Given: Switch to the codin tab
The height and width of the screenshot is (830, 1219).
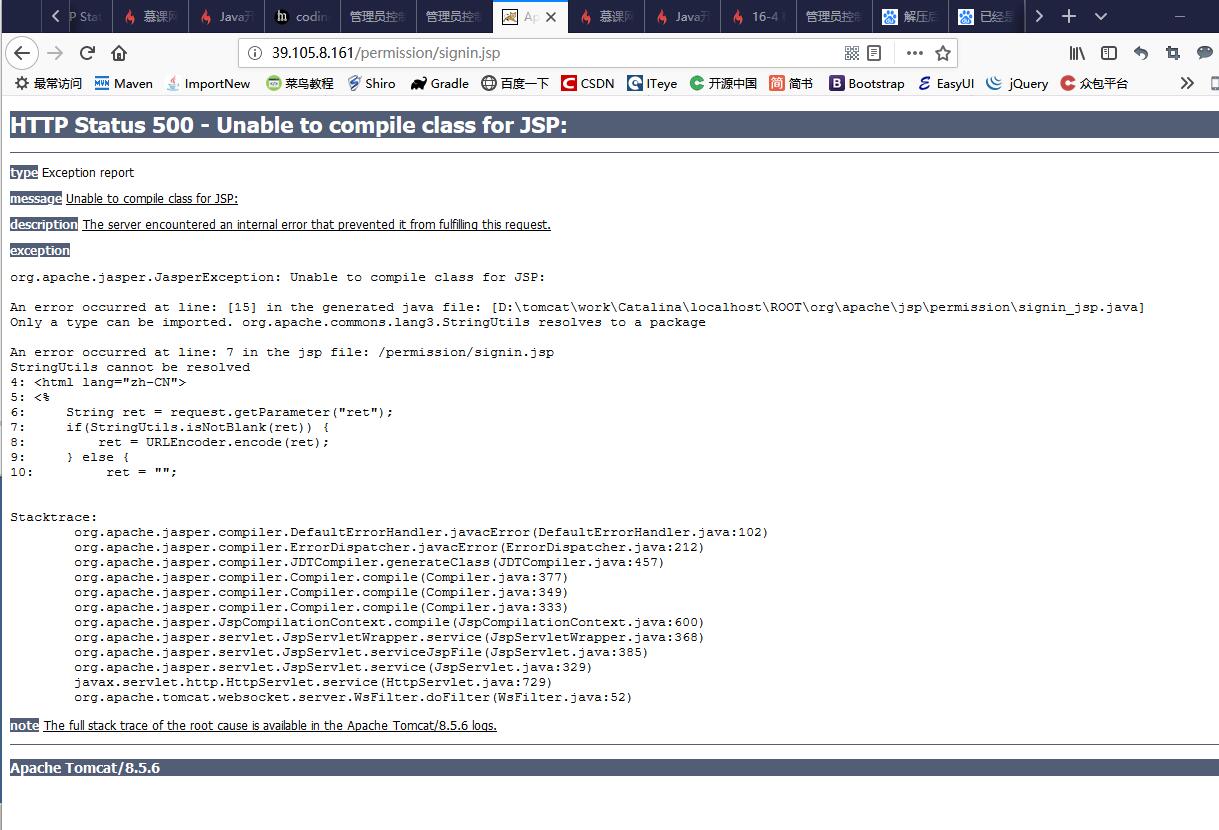Looking at the screenshot, I should pyautogui.click(x=303, y=16).
